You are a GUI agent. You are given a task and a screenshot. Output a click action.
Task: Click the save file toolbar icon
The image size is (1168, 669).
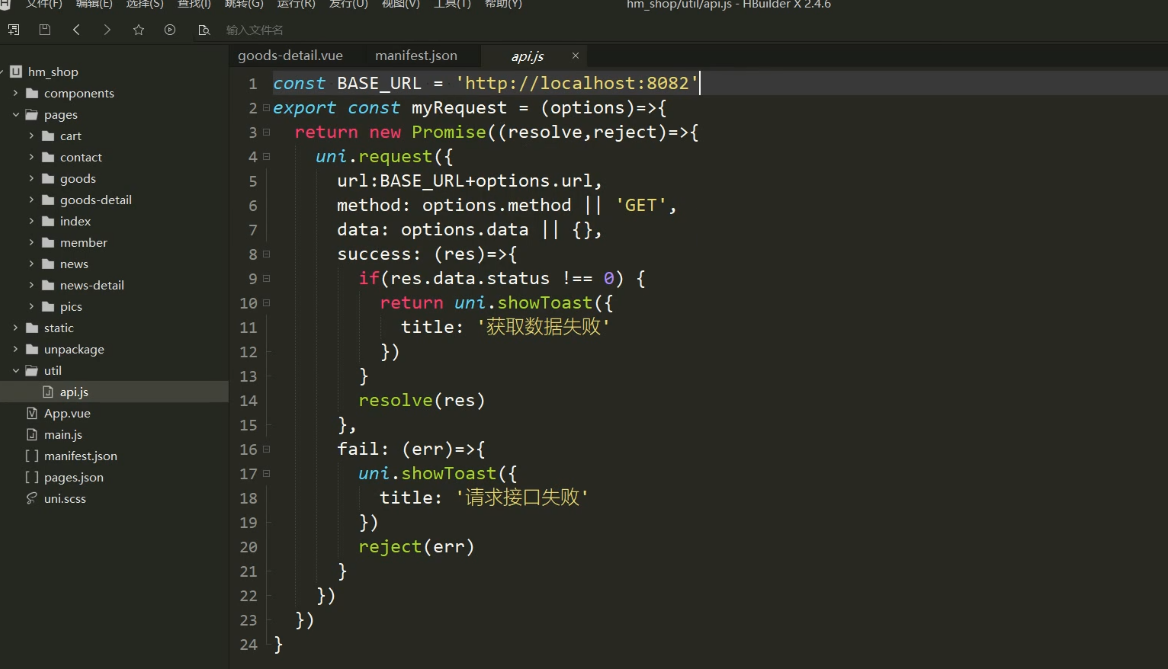tap(45, 30)
